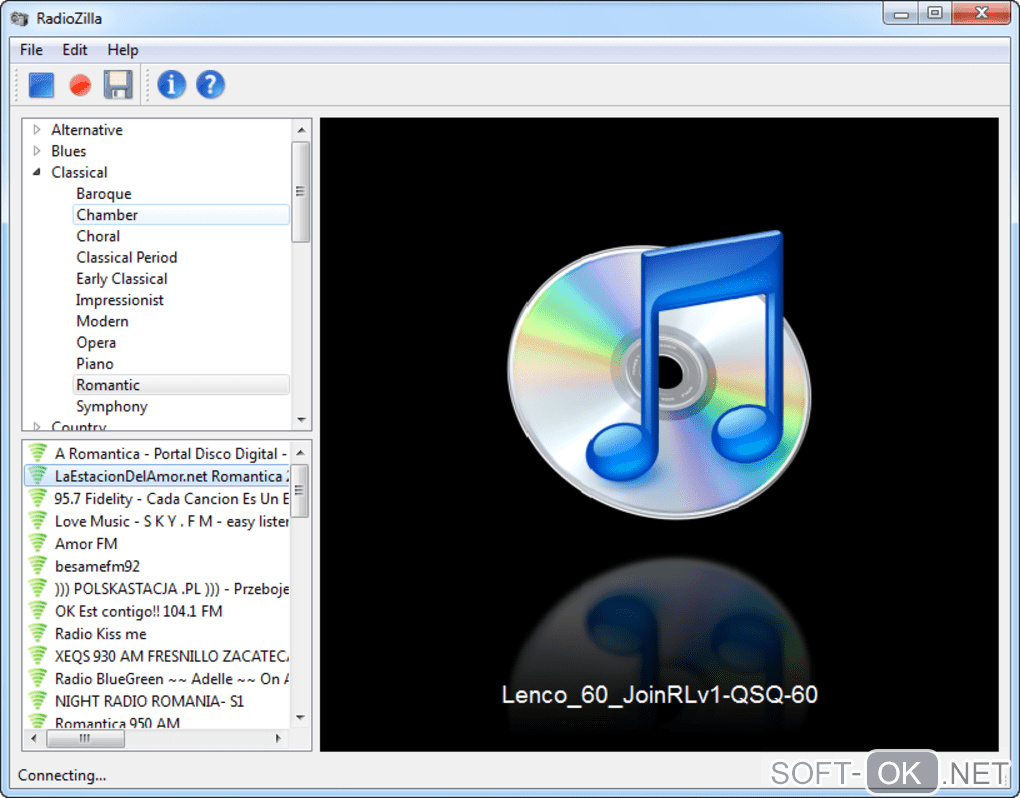Screen dimensions: 1020x798
Task: Click signal icon beside OK Est contigo!!
Action: point(38,611)
